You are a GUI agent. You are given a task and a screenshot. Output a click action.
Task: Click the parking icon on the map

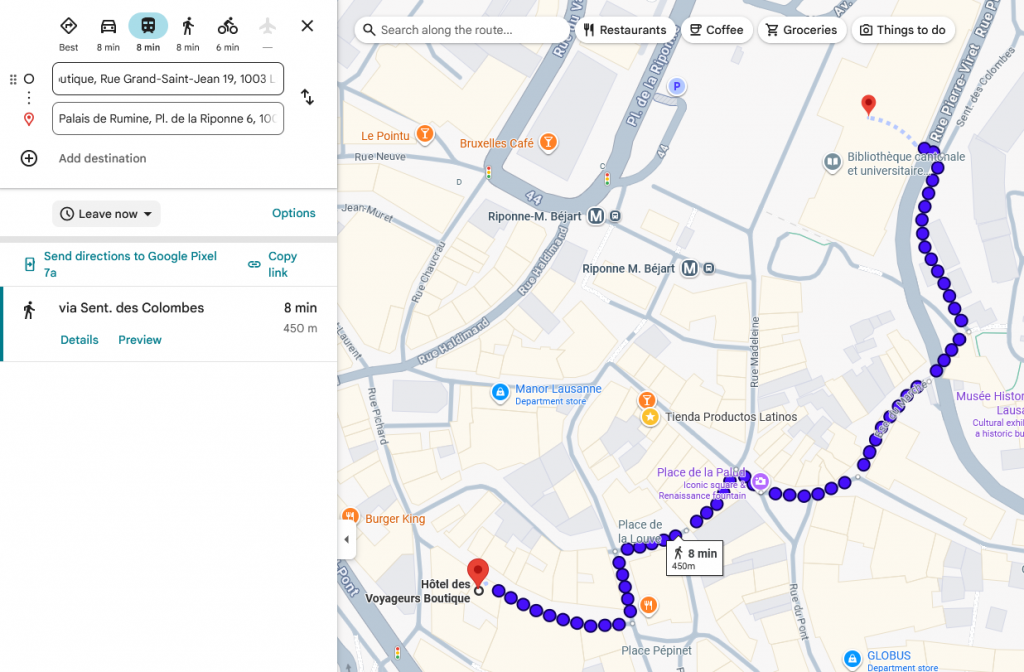coord(677,87)
